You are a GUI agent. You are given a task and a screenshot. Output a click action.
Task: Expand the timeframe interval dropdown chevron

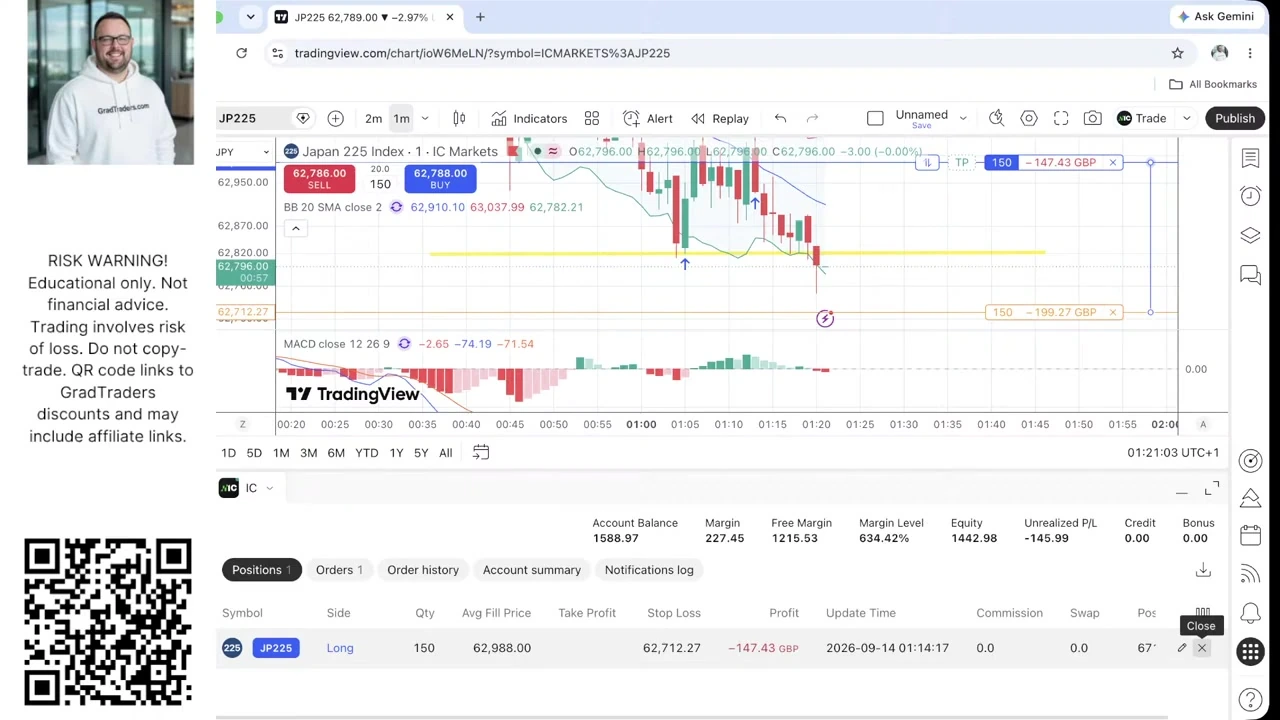coord(425,119)
